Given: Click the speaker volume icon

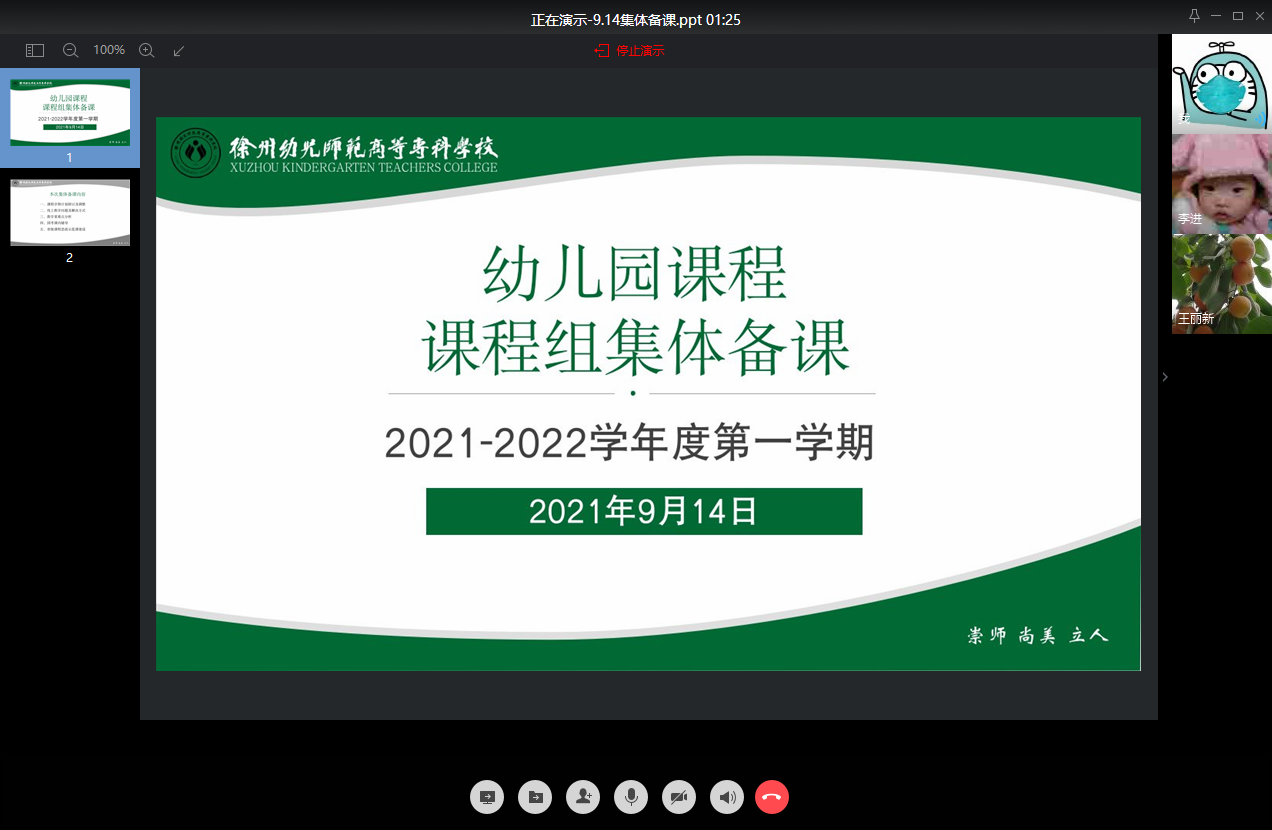Looking at the screenshot, I should click(727, 797).
